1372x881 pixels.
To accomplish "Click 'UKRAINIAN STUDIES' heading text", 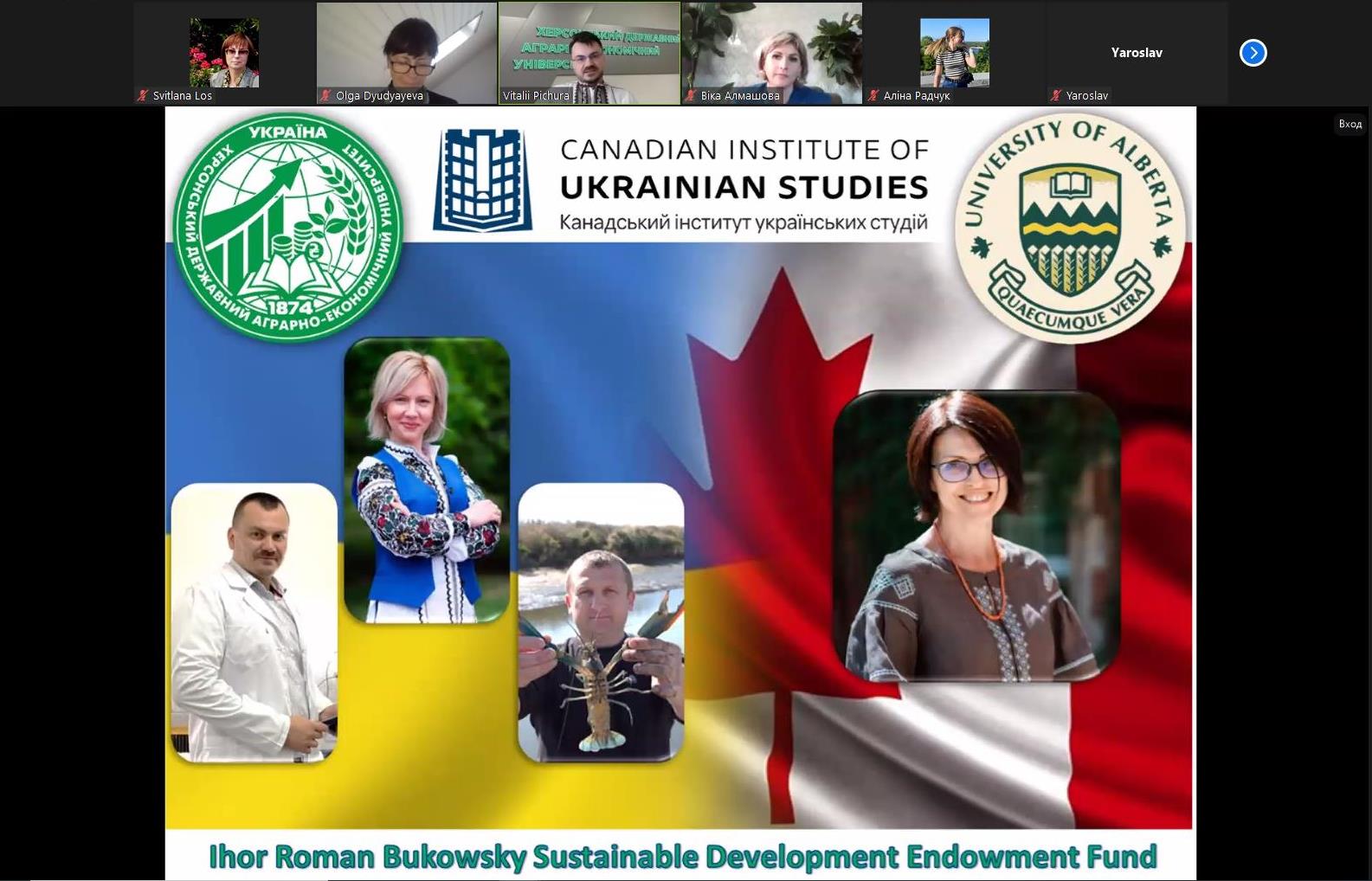I will (x=744, y=186).
